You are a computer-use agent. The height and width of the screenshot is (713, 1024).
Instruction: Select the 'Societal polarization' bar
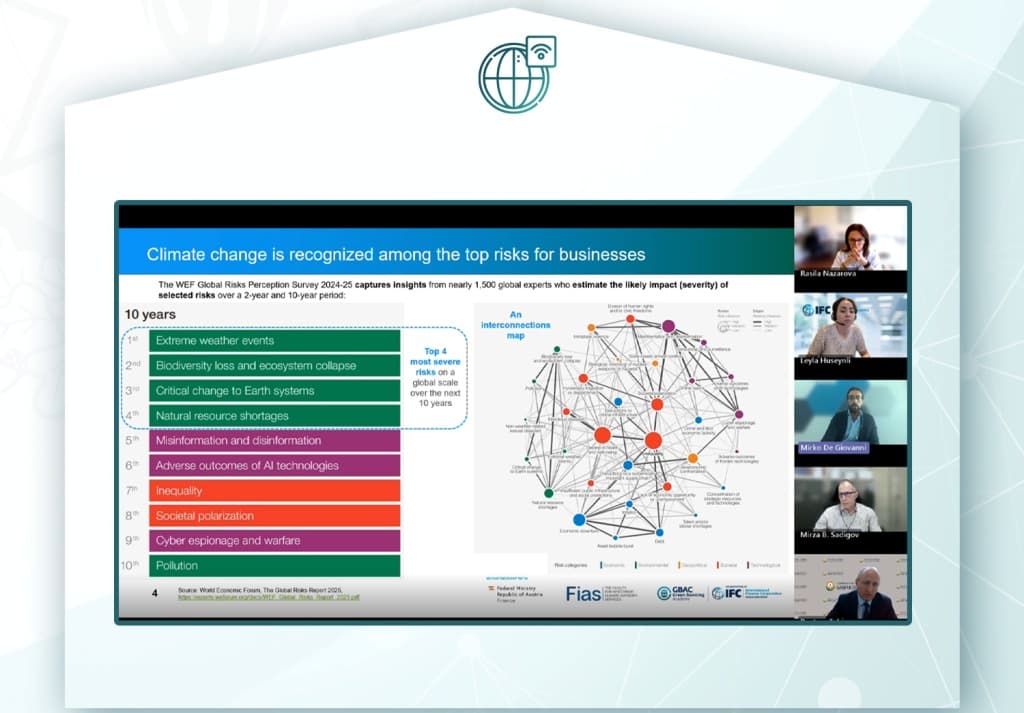274,516
